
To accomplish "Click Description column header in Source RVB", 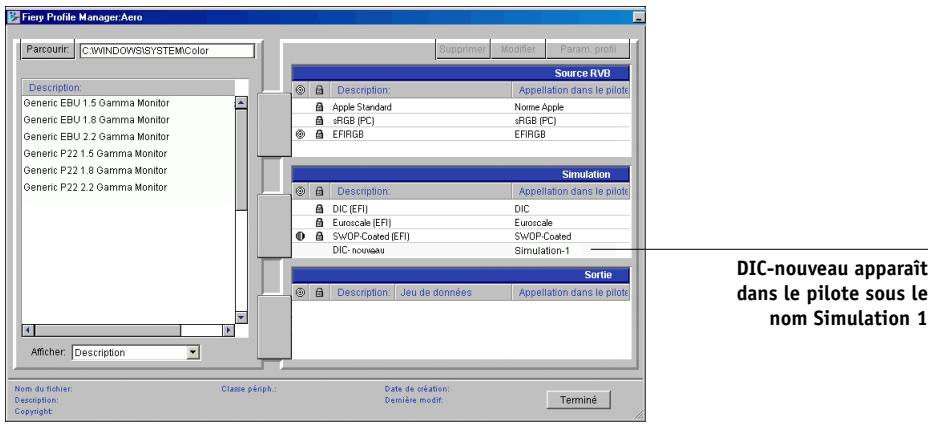I will point(420,90).
